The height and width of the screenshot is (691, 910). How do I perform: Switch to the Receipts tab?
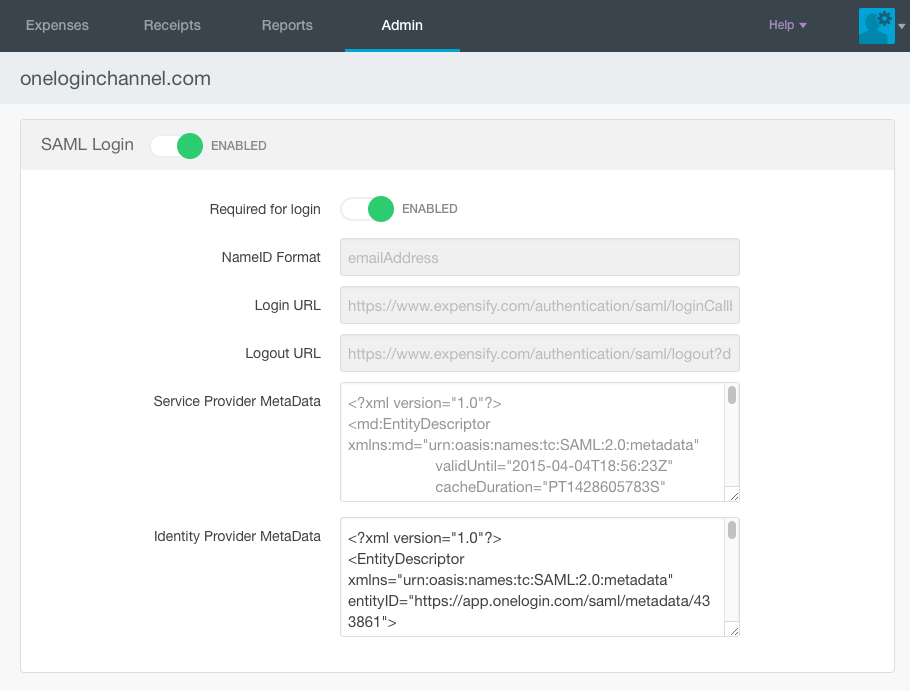172,25
